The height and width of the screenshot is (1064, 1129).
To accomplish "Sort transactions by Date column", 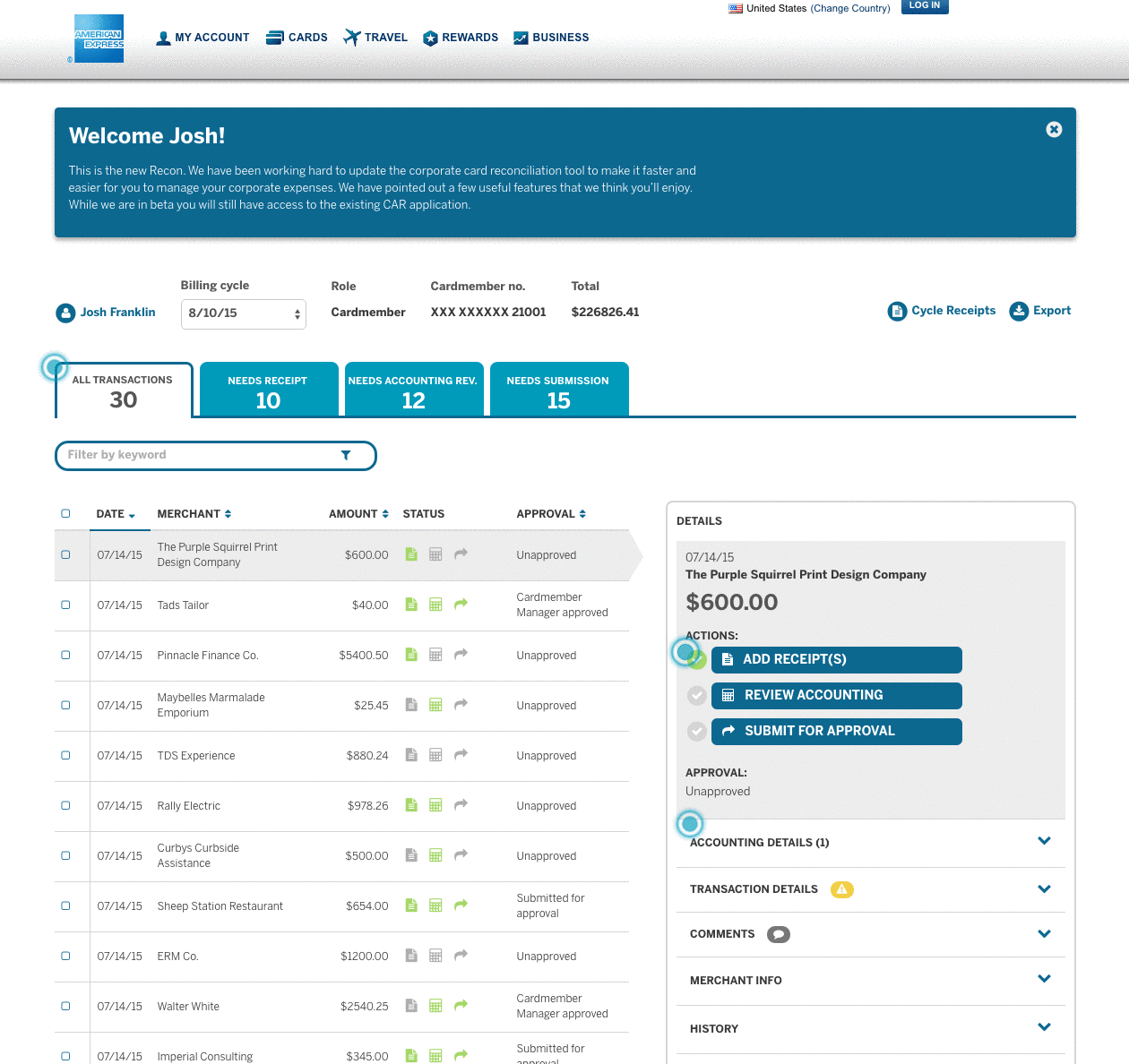I will coord(116,514).
